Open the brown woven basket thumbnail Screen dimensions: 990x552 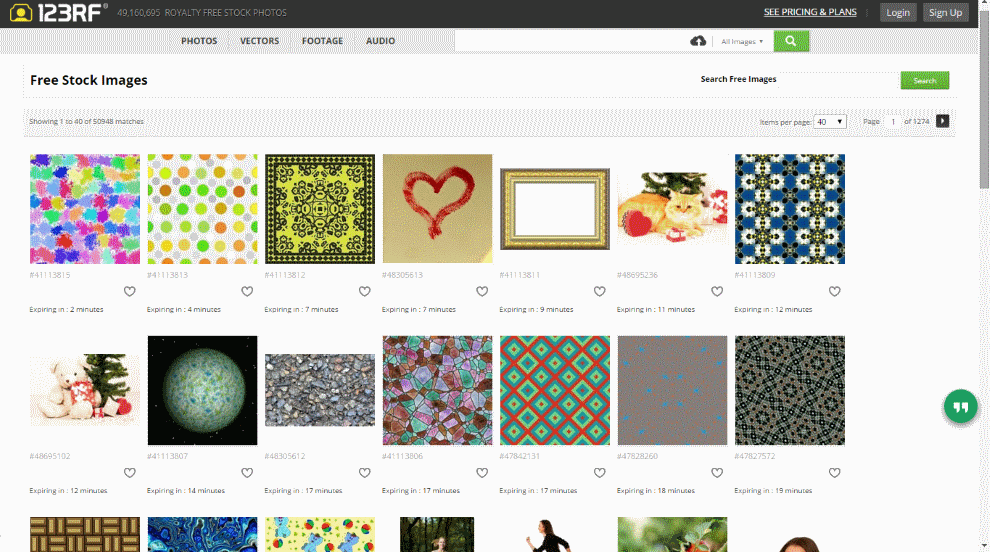coord(85,534)
